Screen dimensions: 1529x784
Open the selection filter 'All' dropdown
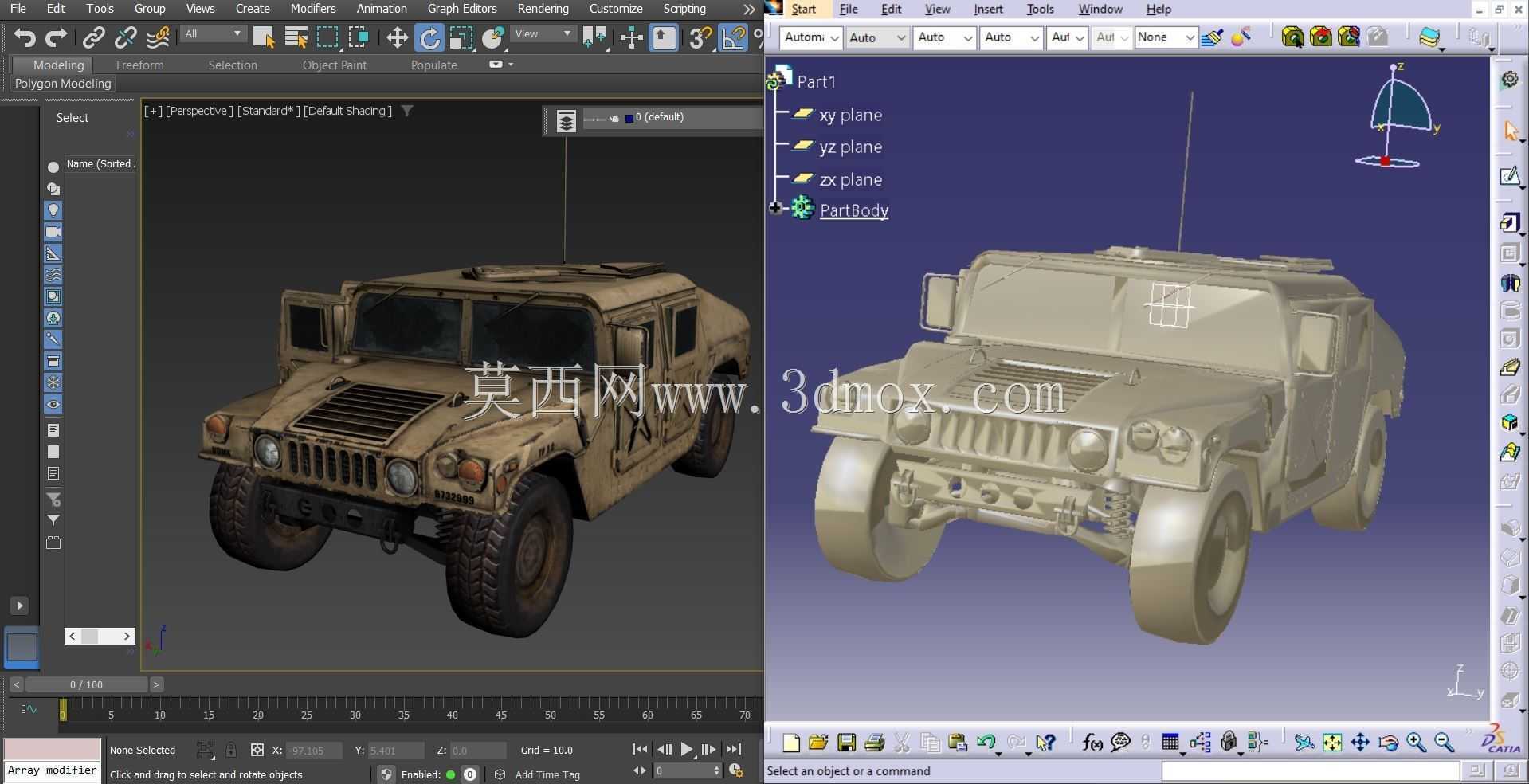213,33
